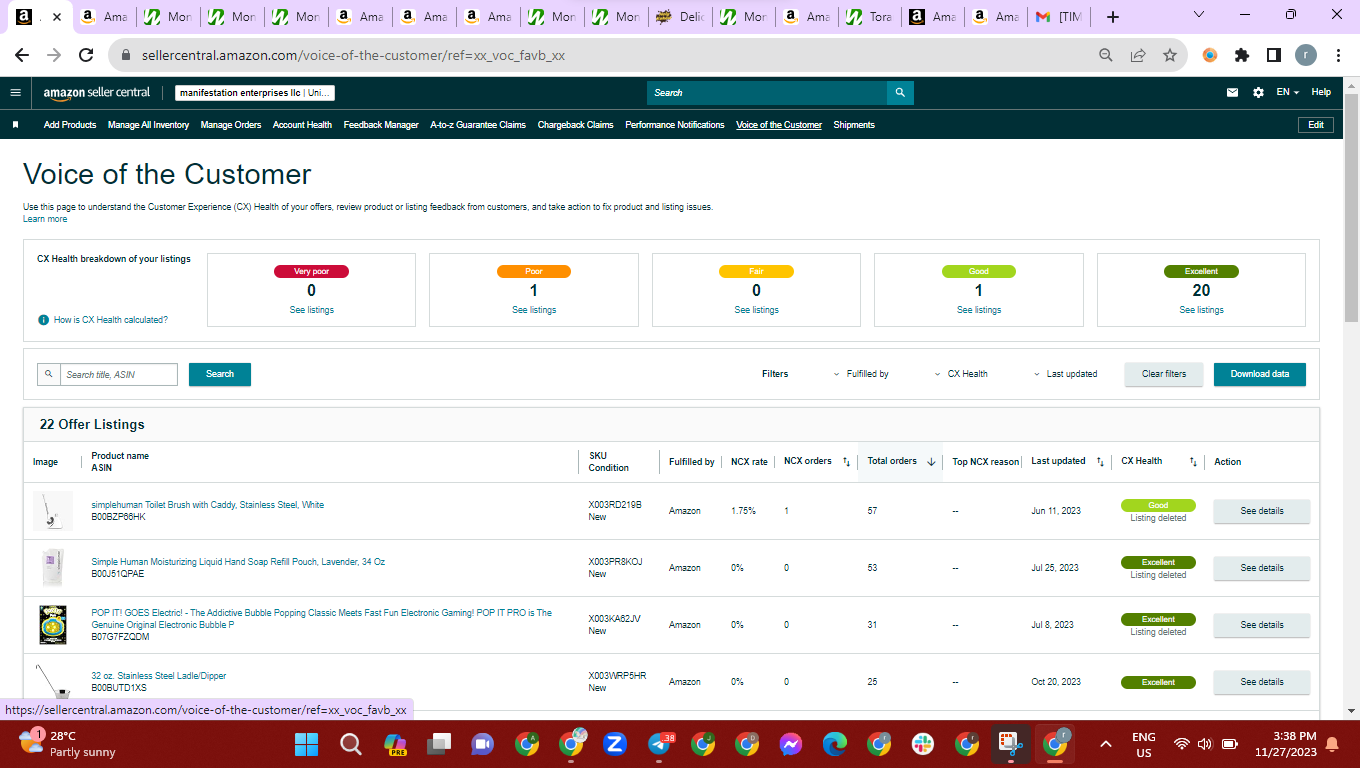
Task: Open A-to-z Guarantee Claims
Action: click(478, 125)
